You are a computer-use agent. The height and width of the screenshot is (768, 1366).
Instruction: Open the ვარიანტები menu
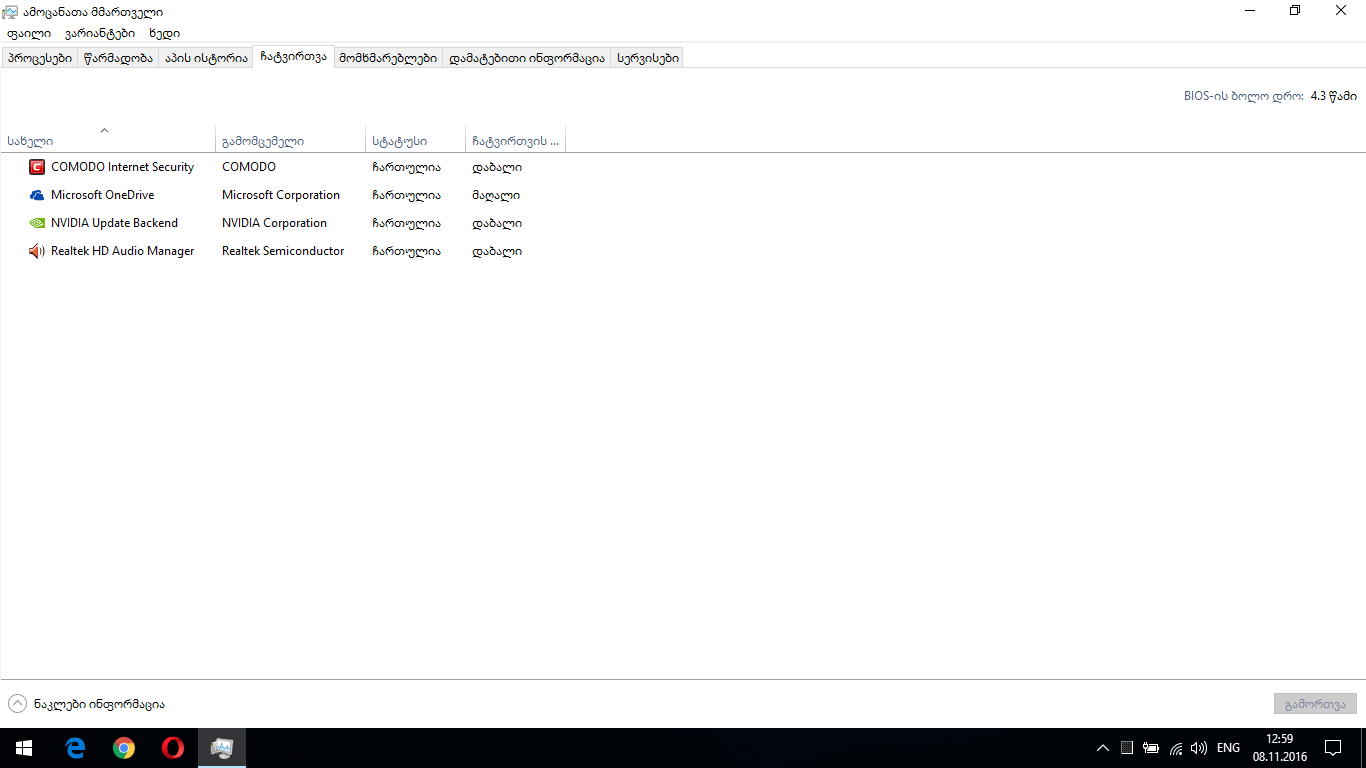[100, 33]
